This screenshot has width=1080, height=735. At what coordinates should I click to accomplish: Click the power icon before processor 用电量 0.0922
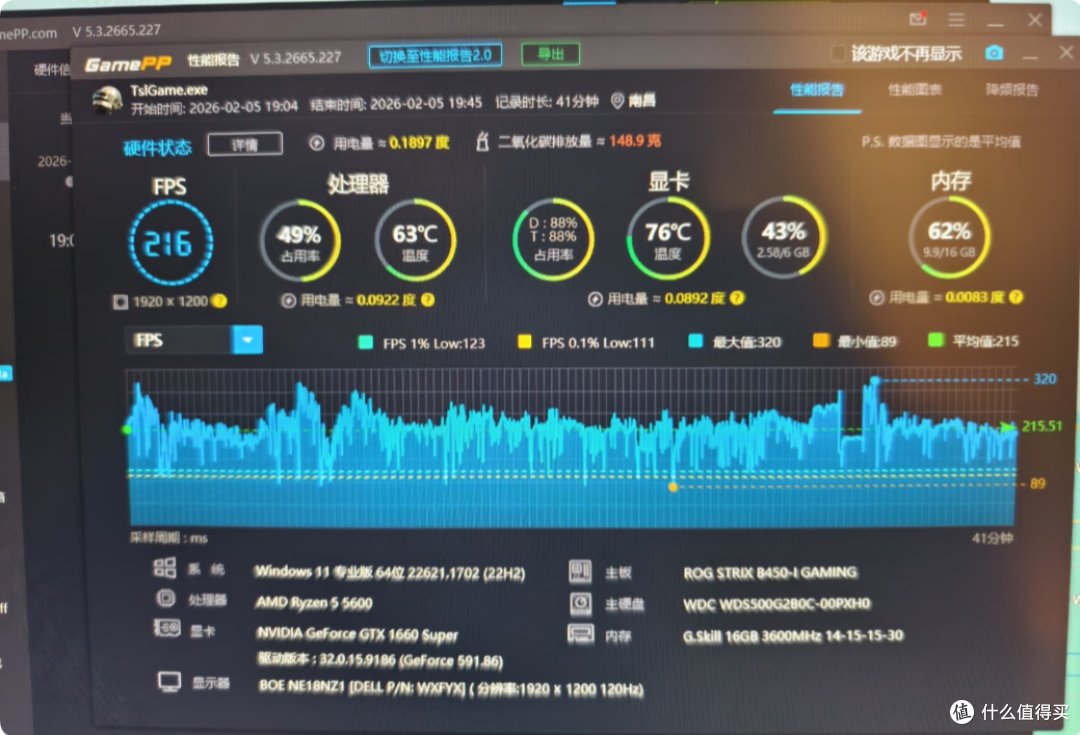pos(289,300)
